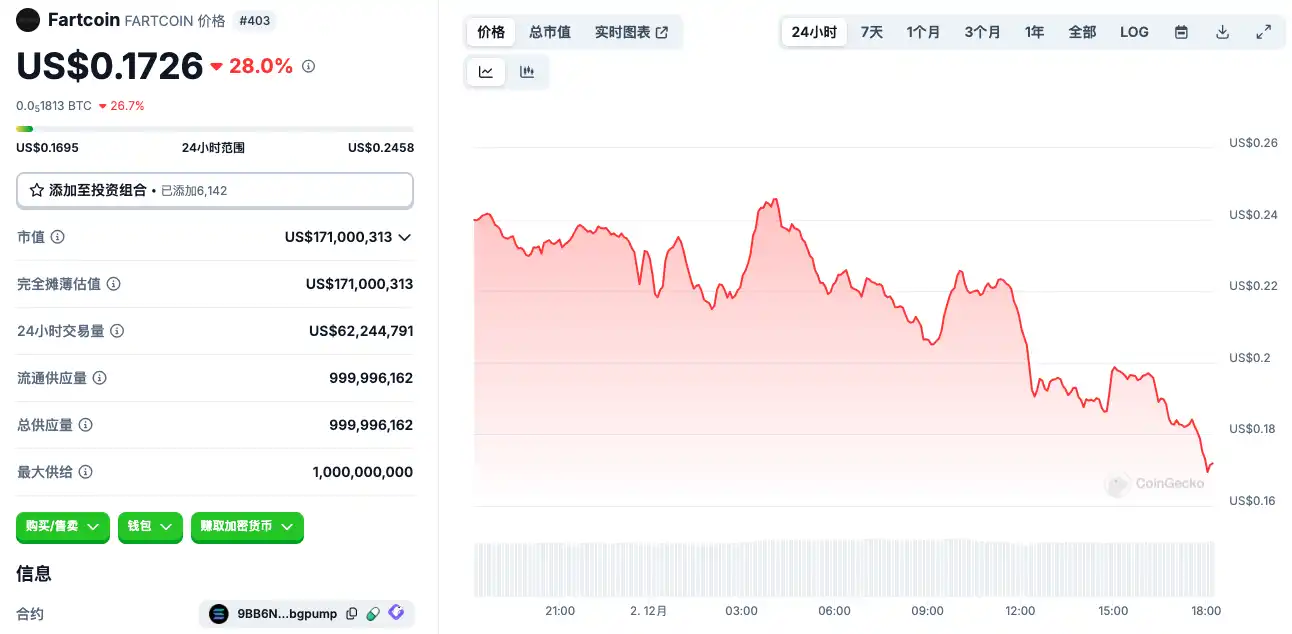Select the 7天 time range
This screenshot has width=1292, height=634.
872,32
